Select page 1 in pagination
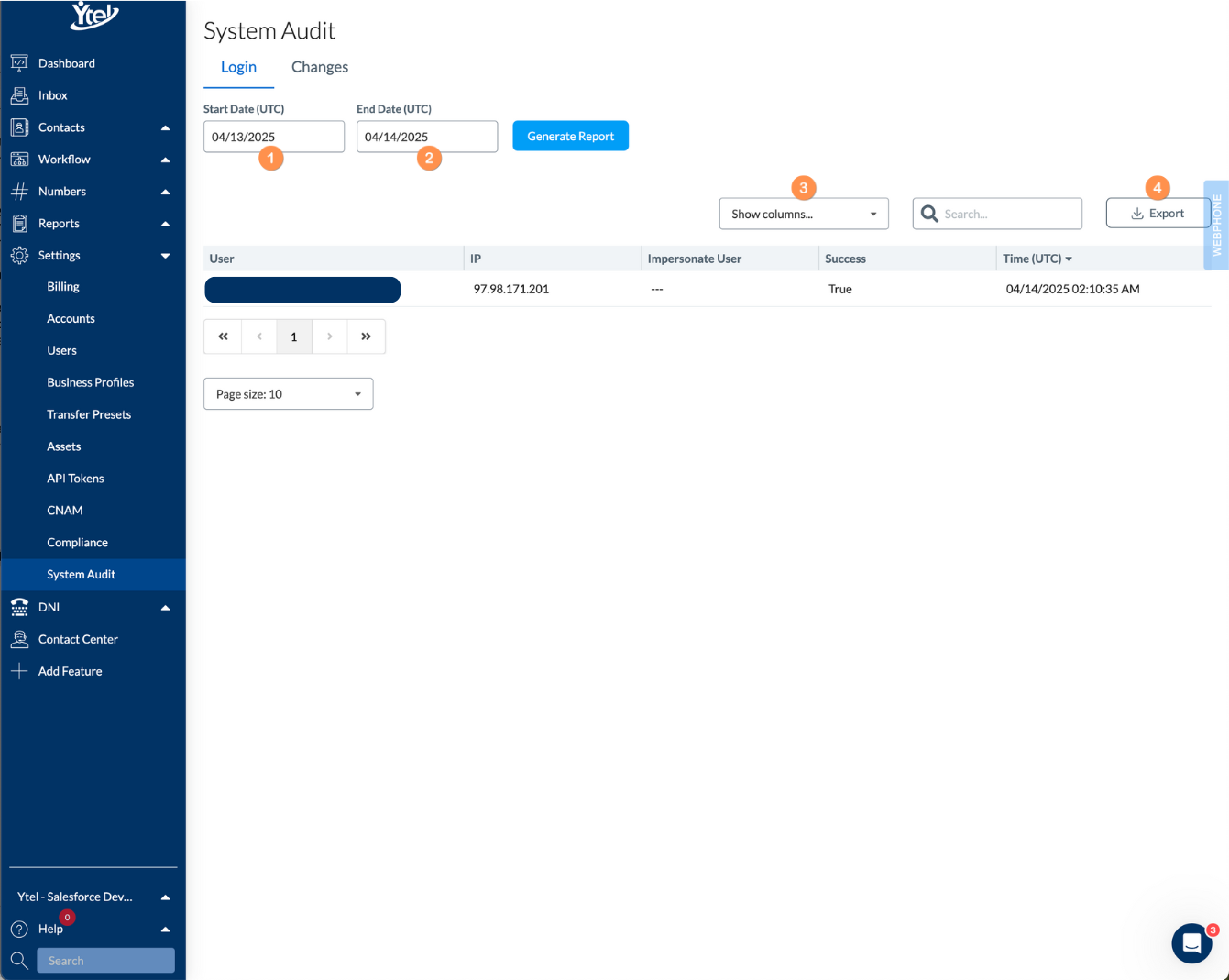 coord(294,336)
